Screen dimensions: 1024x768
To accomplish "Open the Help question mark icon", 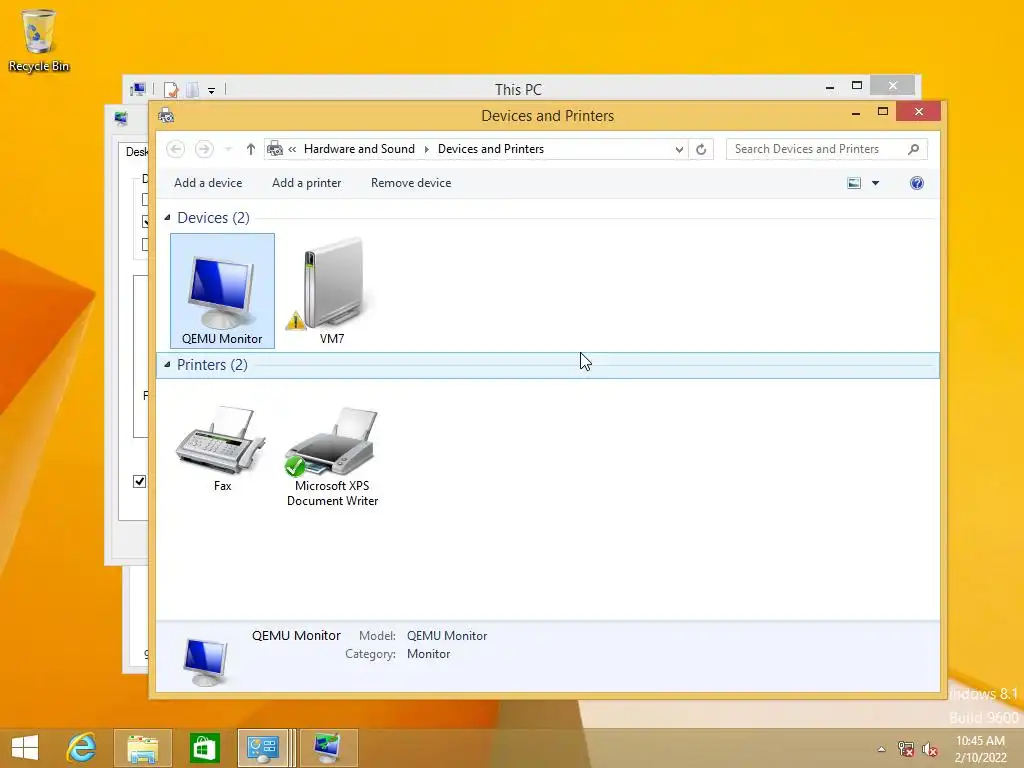I will point(916,183).
